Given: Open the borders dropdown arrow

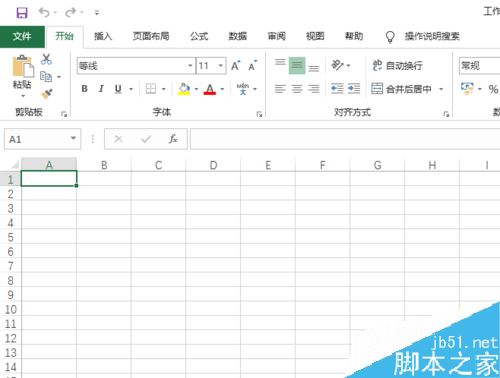Looking at the screenshot, I should [x=164, y=89].
